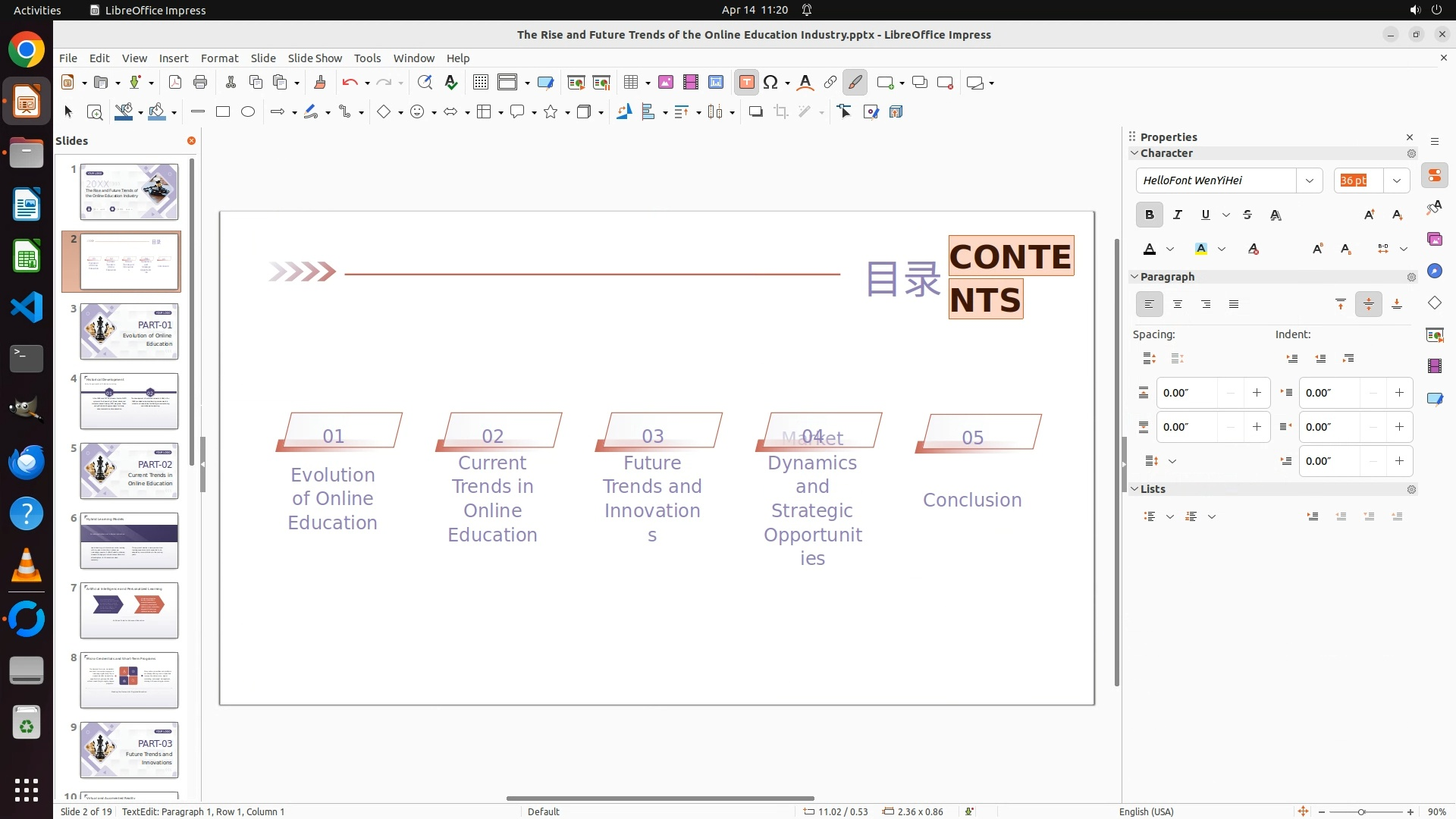The image size is (1456, 819).
Task: Click the Insert Text Box icon
Action: pos(746,83)
